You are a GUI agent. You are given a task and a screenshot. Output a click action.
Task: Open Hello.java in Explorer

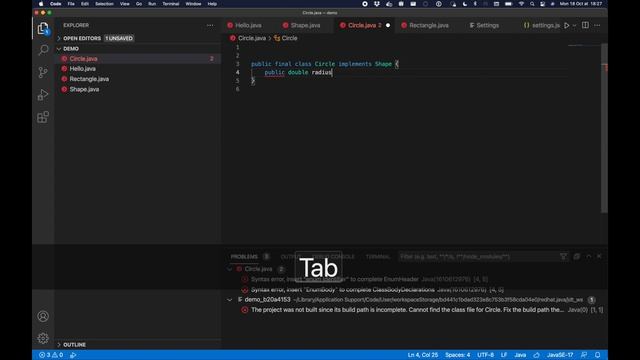[x=138, y=69]
